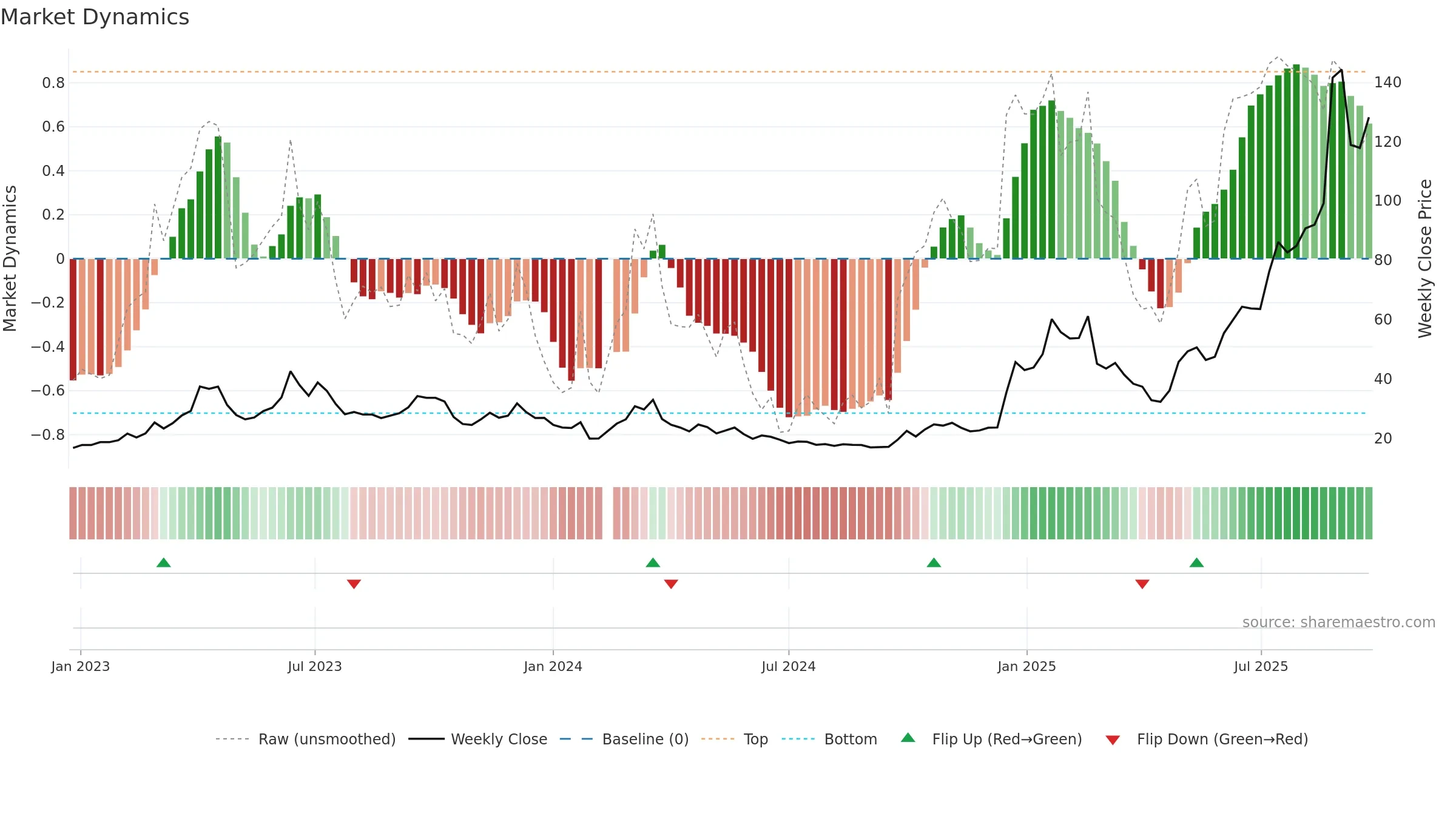Click the Market Dynamics chart title
Screen dimensions: 1456x819
pyautogui.click(x=95, y=17)
